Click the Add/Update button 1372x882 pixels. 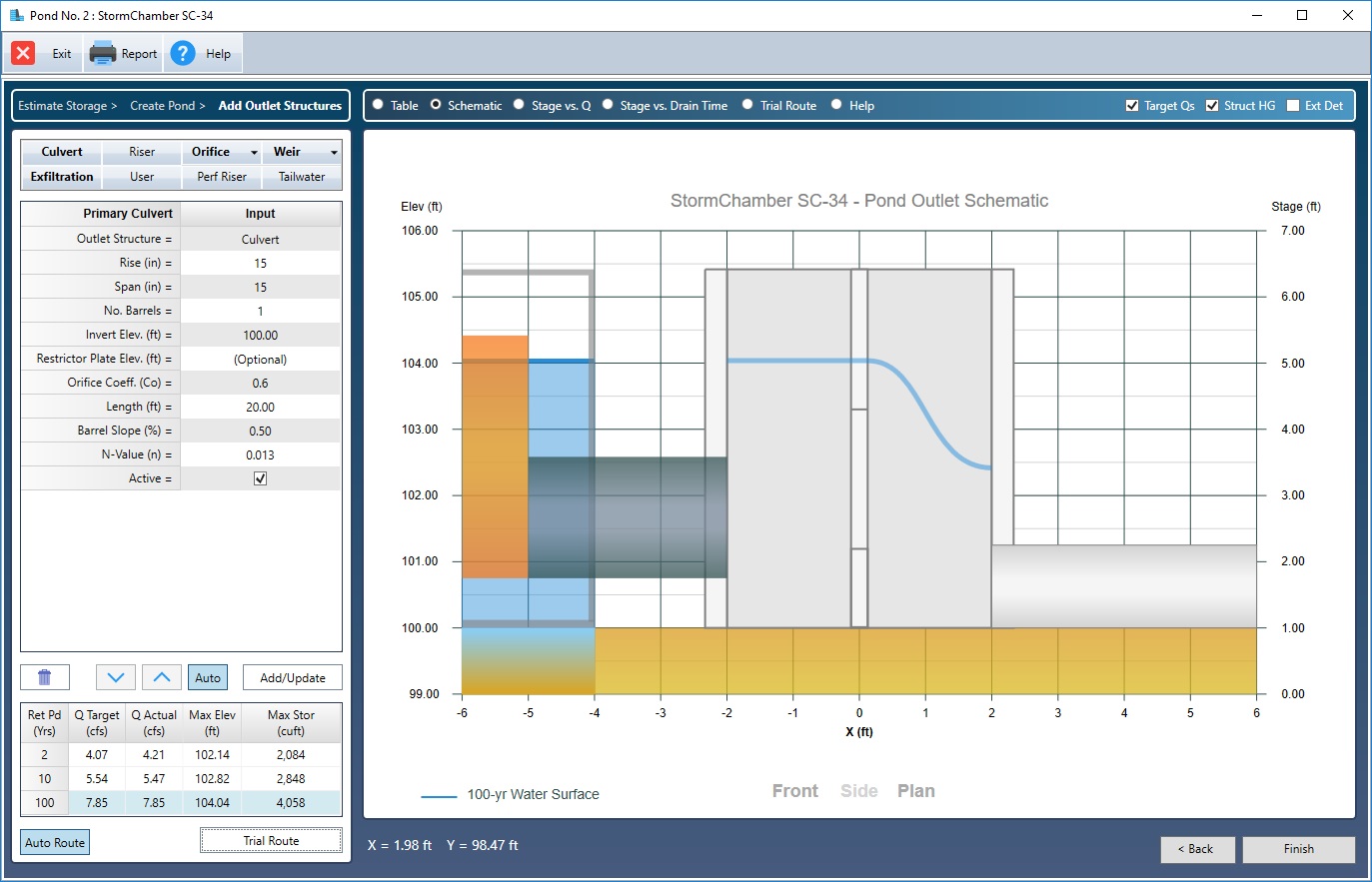[x=293, y=677]
